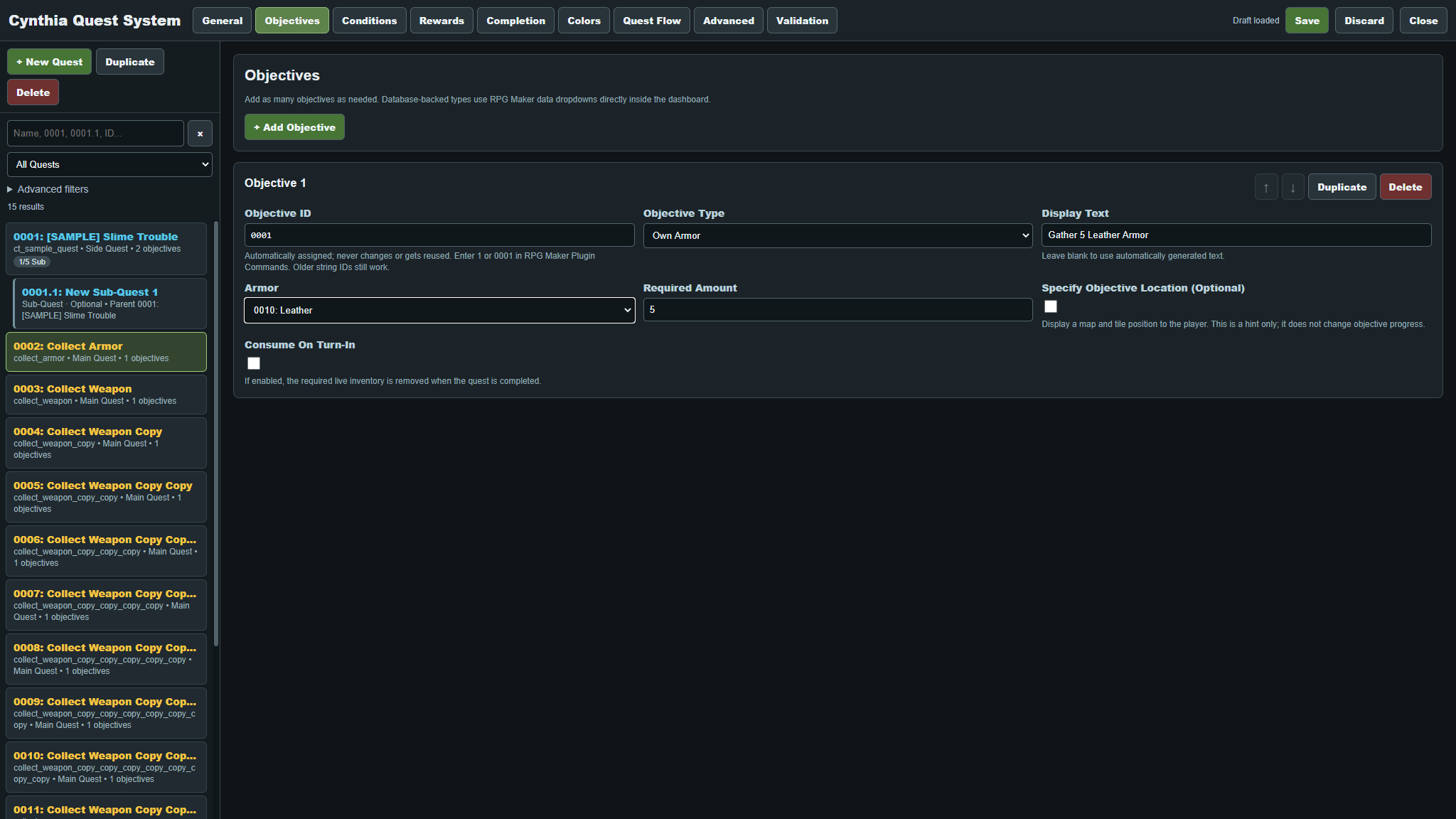Delete Objective 1

pyautogui.click(x=1406, y=187)
